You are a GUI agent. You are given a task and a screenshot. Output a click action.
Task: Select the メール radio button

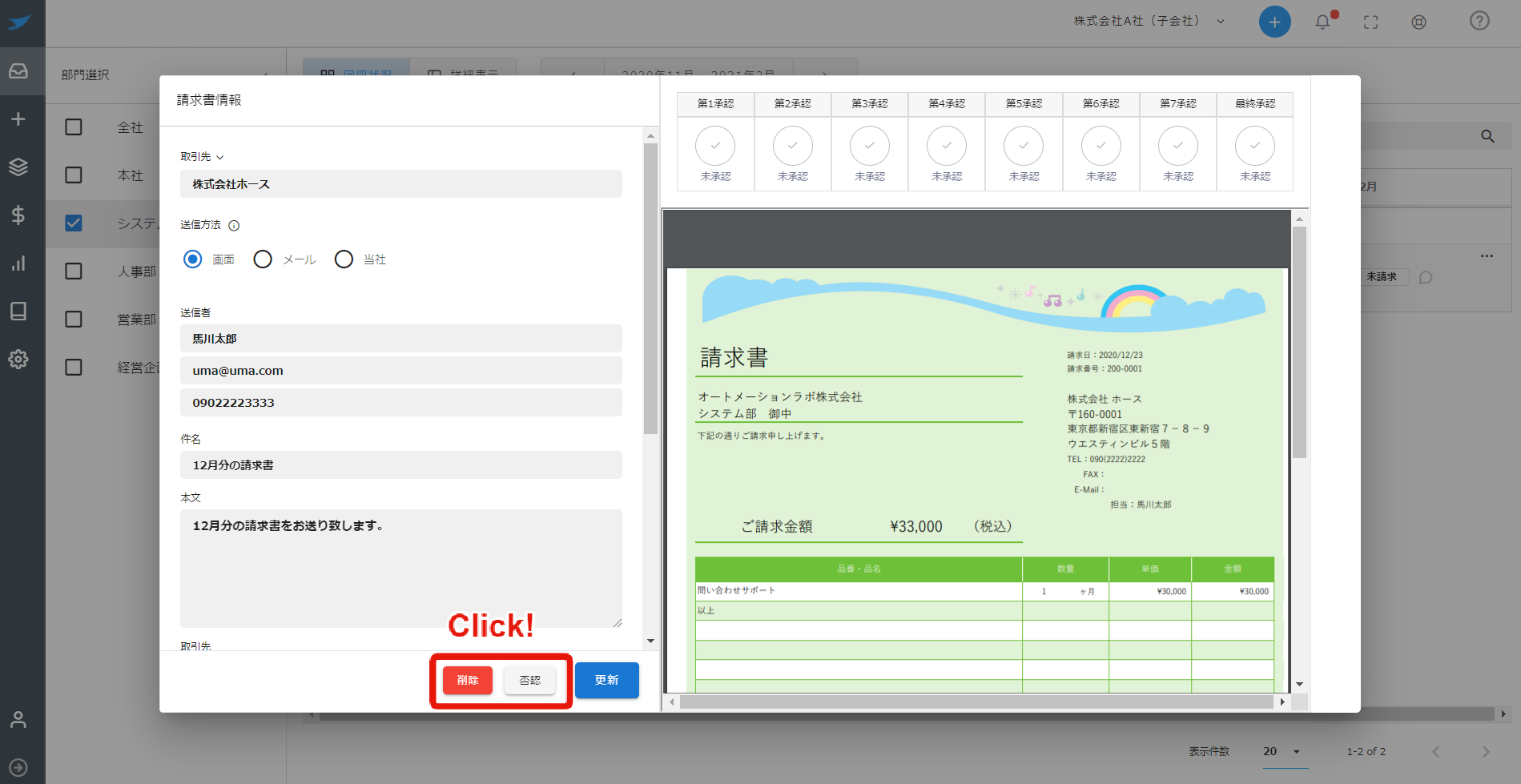pyautogui.click(x=263, y=259)
